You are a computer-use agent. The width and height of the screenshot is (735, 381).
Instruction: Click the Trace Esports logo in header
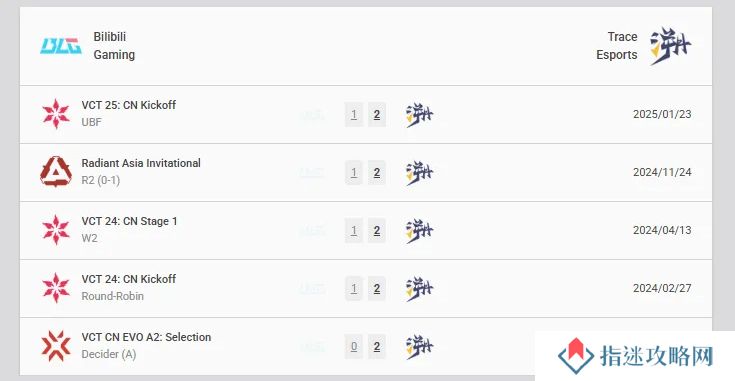tap(670, 46)
